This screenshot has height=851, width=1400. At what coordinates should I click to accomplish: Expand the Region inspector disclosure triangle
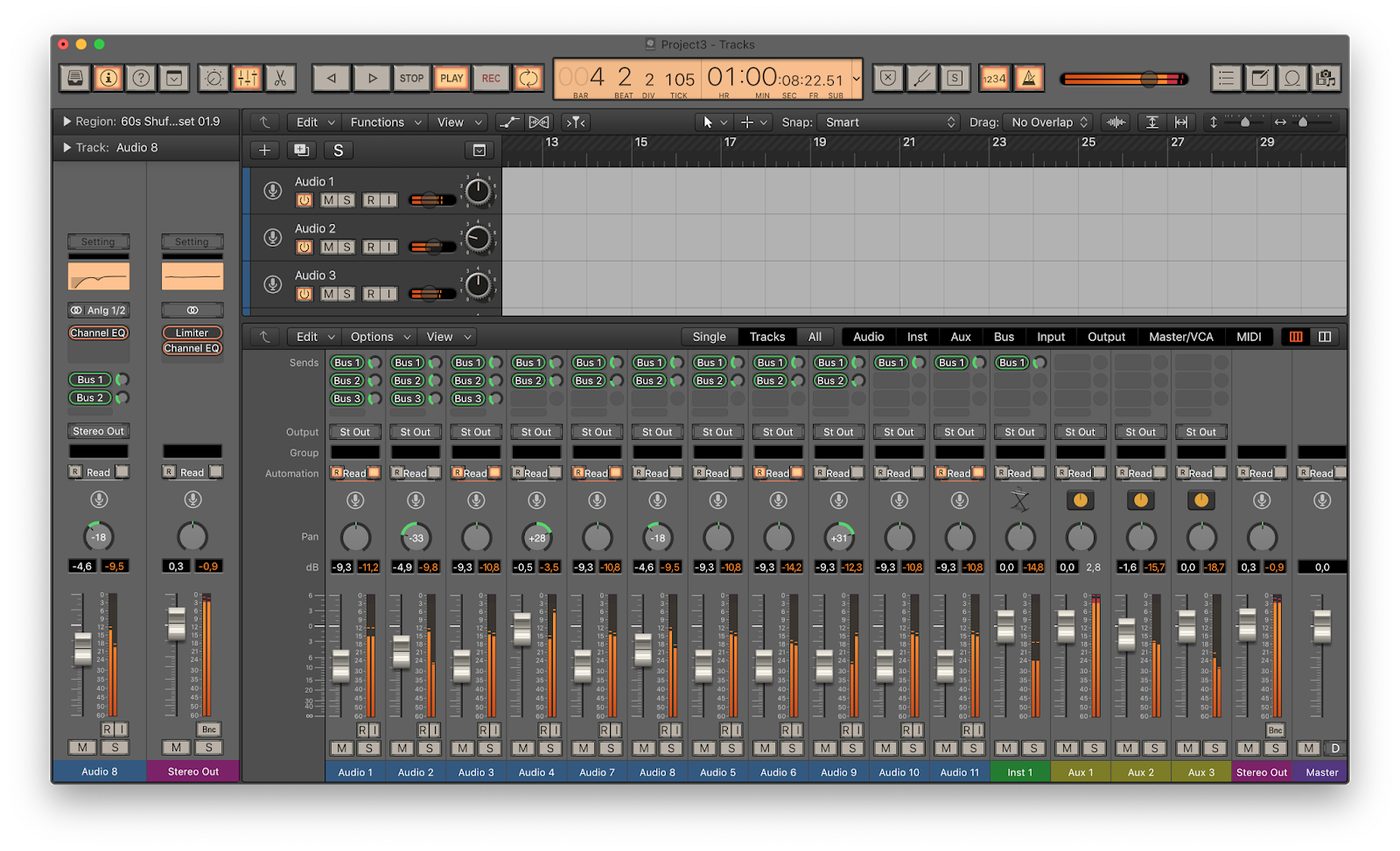[67, 121]
